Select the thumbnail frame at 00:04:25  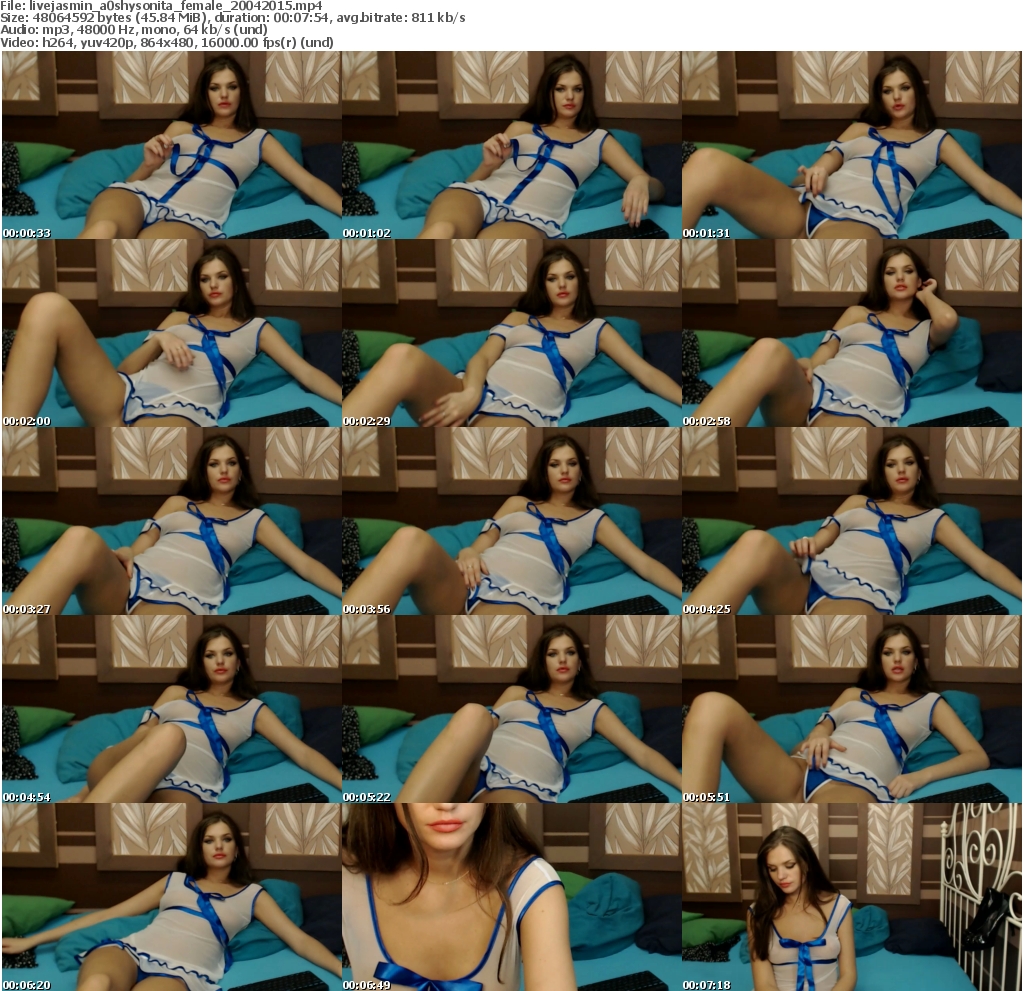coord(852,521)
